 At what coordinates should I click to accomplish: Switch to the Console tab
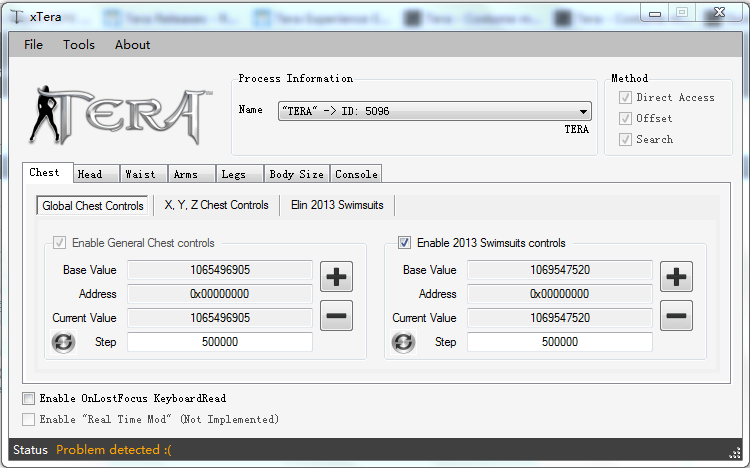356,174
